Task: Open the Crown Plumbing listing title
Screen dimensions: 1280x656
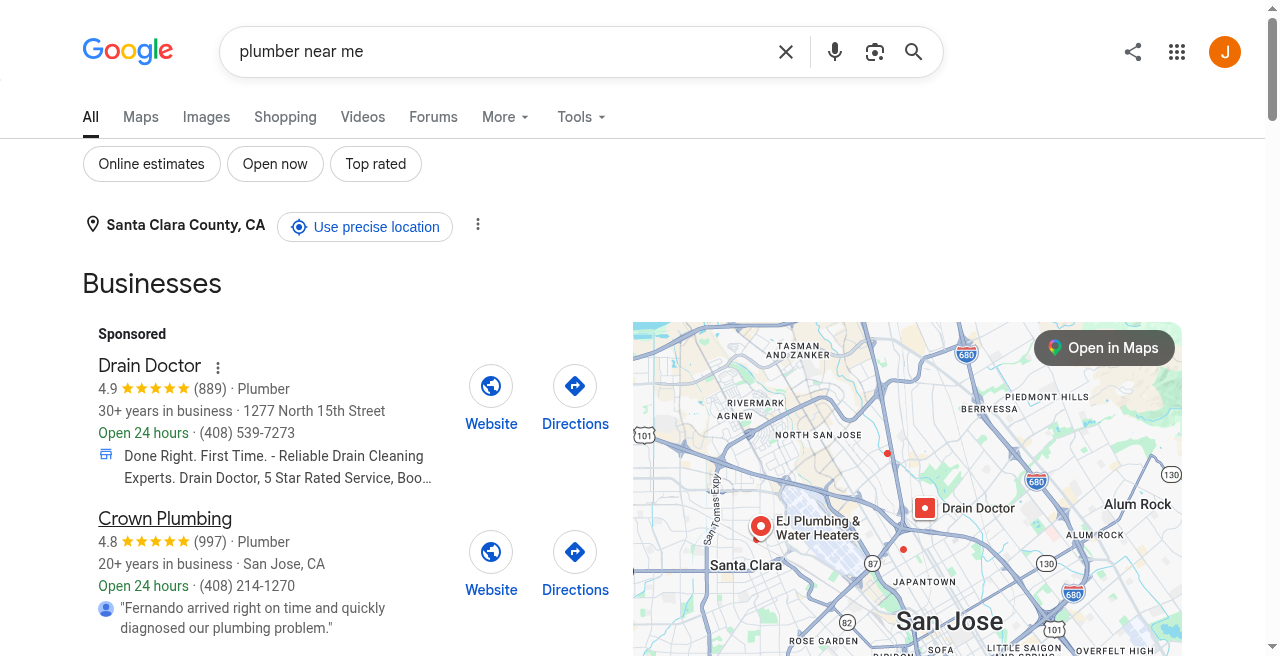Action: click(x=165, y=518)
